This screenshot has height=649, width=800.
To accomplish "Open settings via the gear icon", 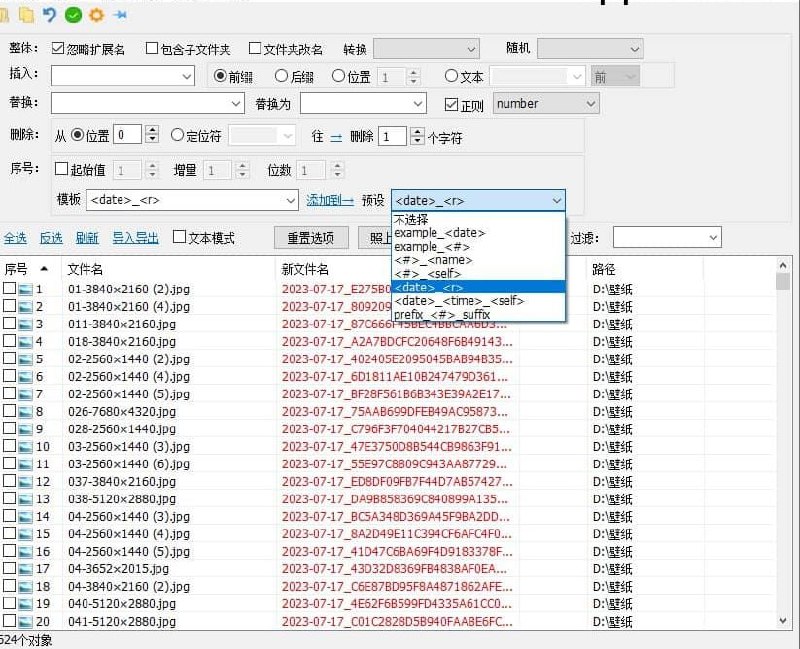I will click(96, 15).
